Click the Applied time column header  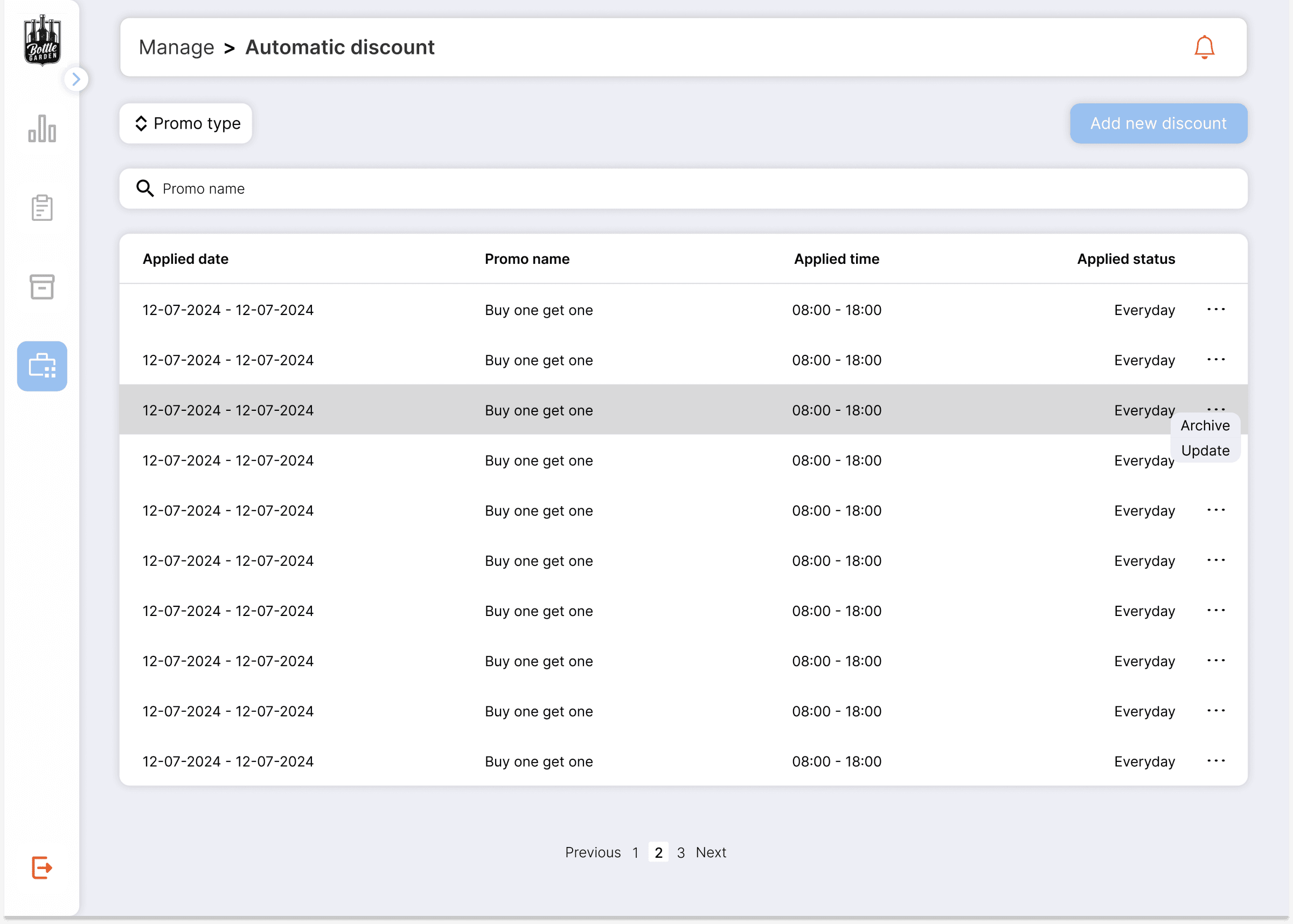point(837,259)
